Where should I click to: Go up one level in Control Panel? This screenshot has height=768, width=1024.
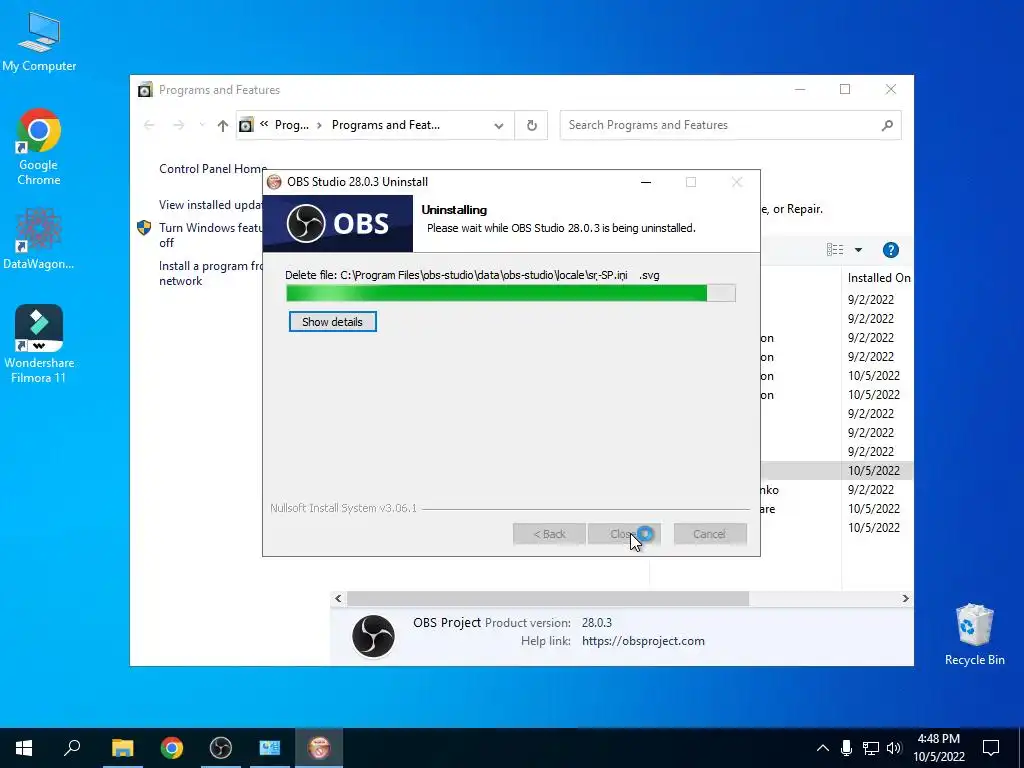coord(223,125)
